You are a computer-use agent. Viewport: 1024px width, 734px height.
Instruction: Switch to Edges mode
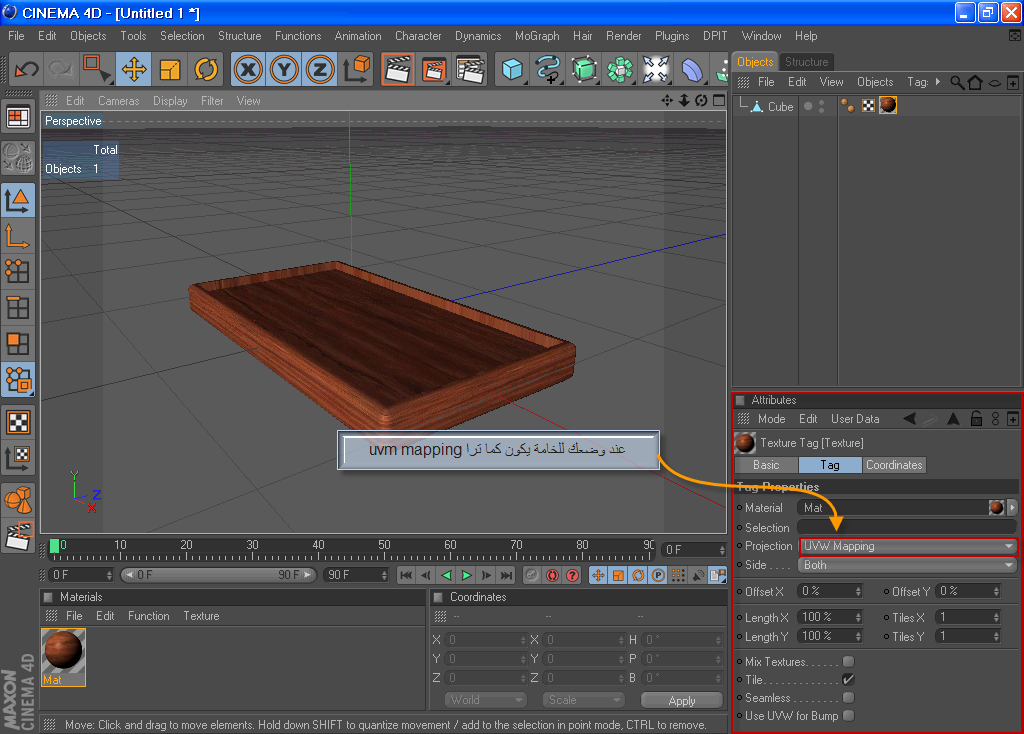pyautogui.click(x=18, y=308)
